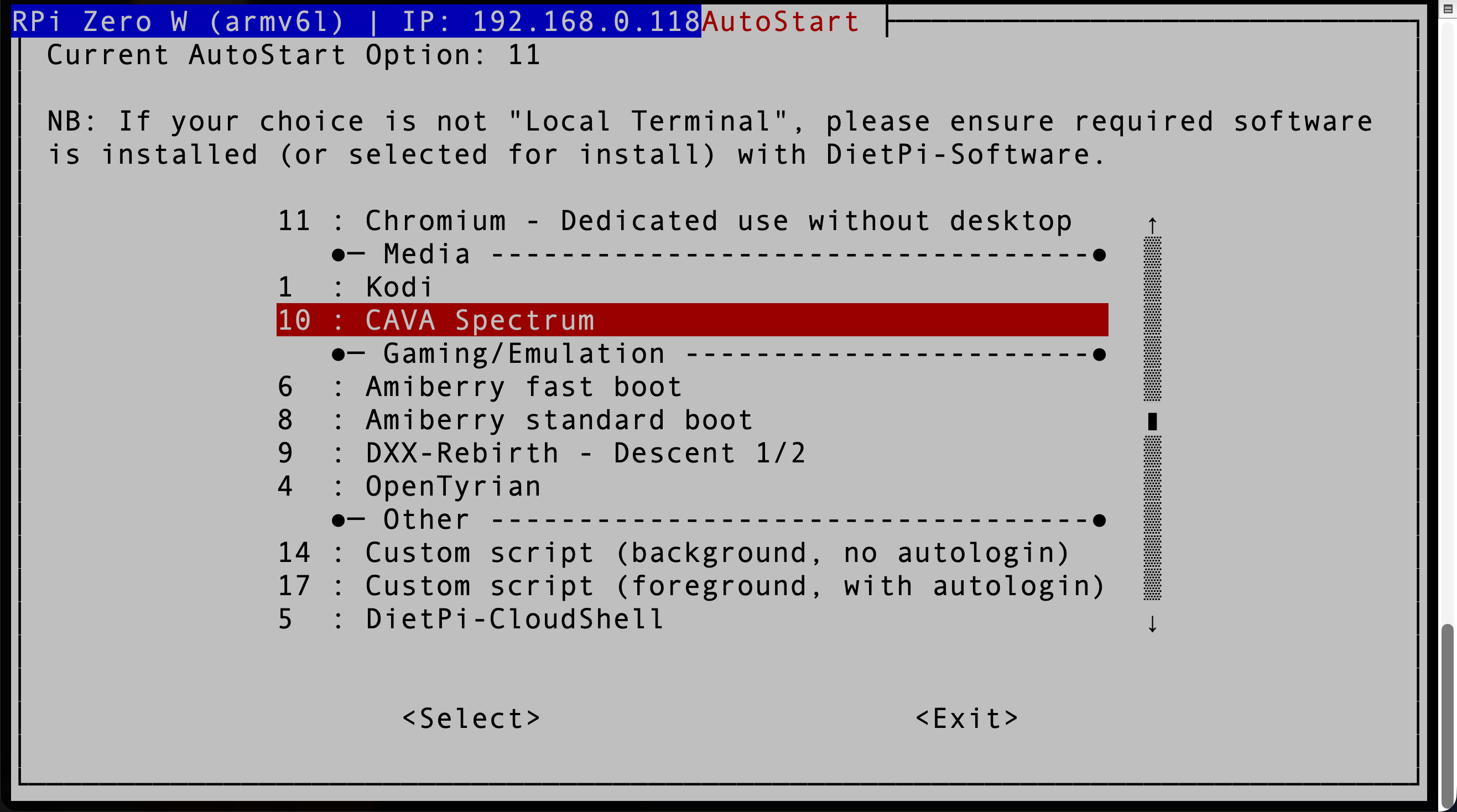The image size is (1457, 812).
Task: Click the terminal window scrollbar thumb
Action: 1449,715
